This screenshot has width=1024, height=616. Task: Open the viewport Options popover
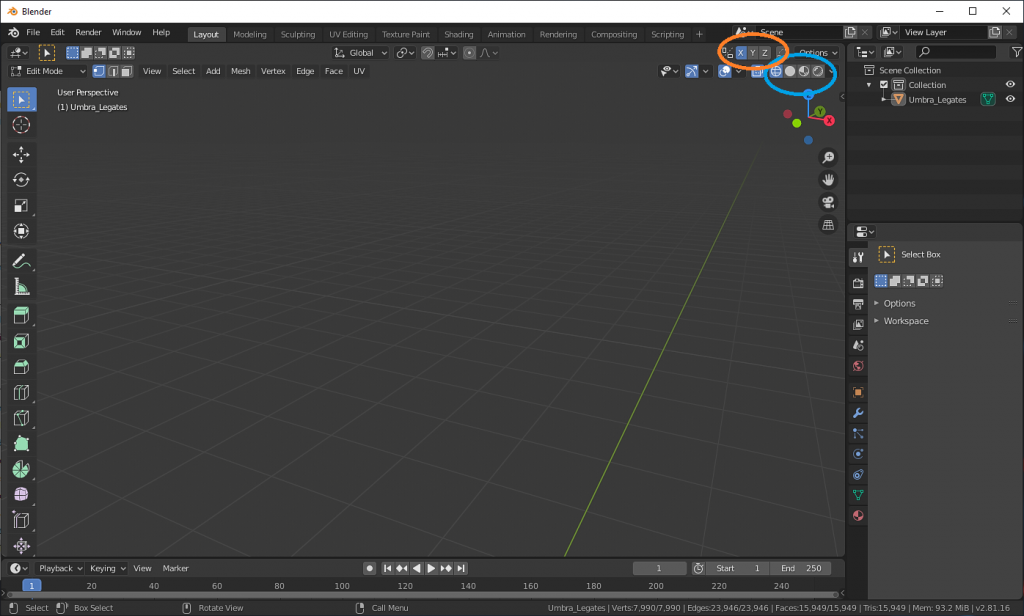pyautogui.click(x=817, y=52)
